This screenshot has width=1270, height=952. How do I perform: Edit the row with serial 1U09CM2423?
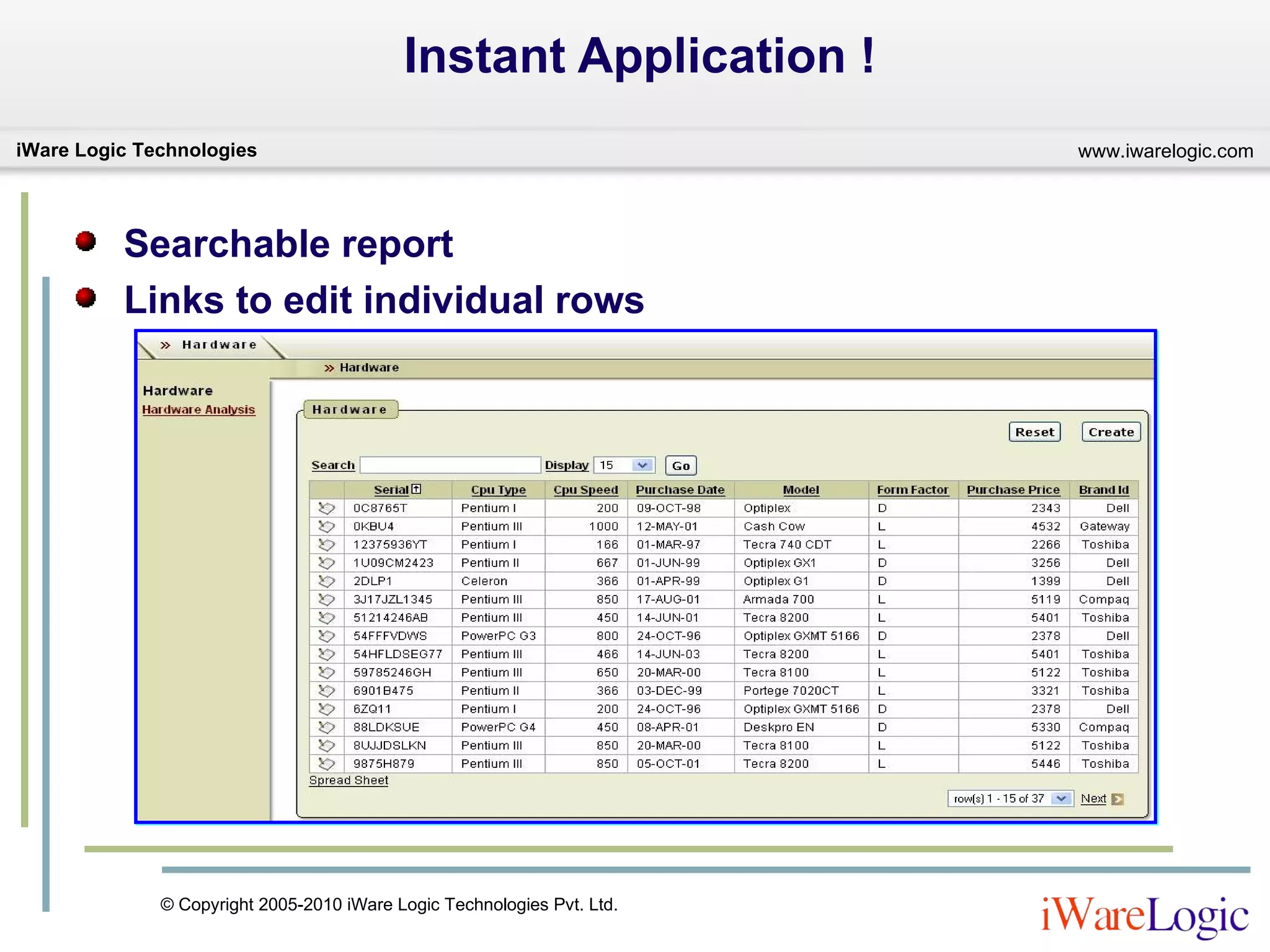coord(326,563)
